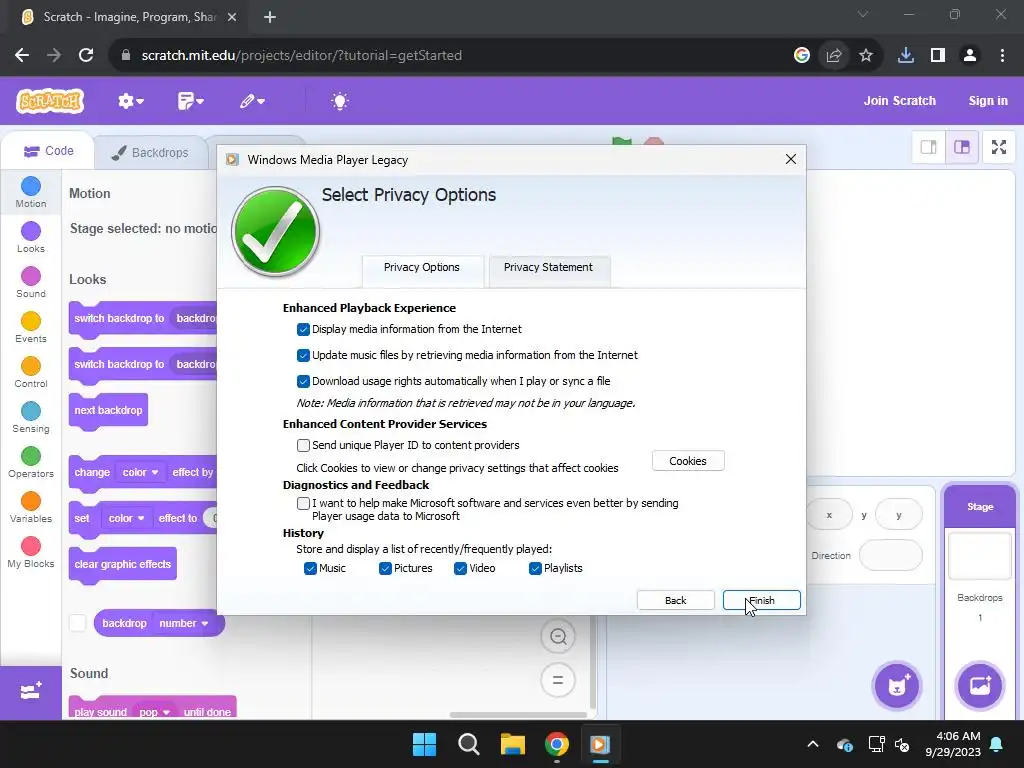
Task: Toggle the backdrop number reporter checkbox
Action: (x=78, y=623)
